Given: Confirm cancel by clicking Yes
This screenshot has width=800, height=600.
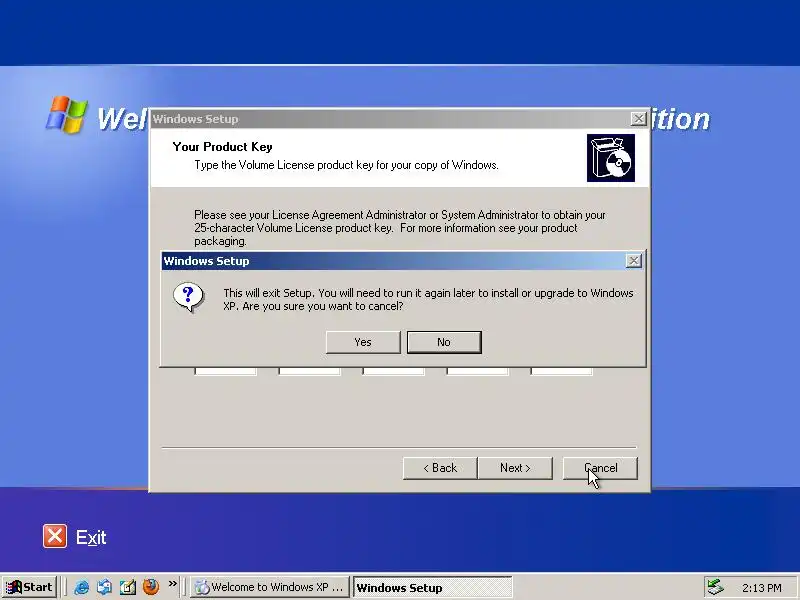Looking at the screenshot, I should point(363,342).
